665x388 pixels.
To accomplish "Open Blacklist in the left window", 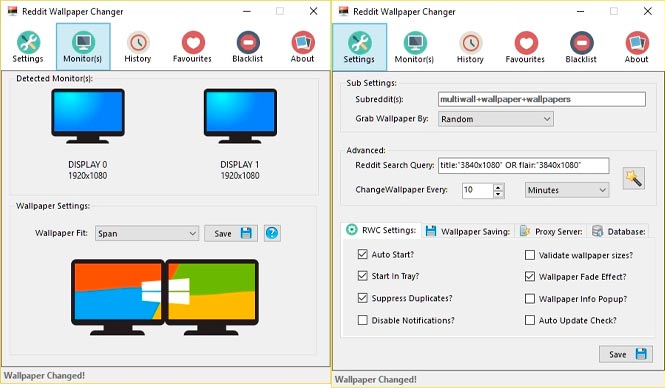I will (x=248, y=47).
